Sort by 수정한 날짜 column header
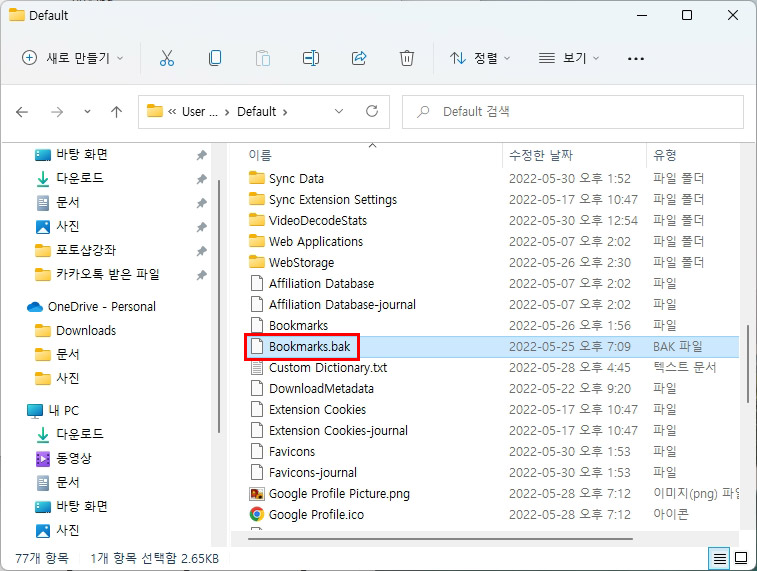 [x=541, y=155]
